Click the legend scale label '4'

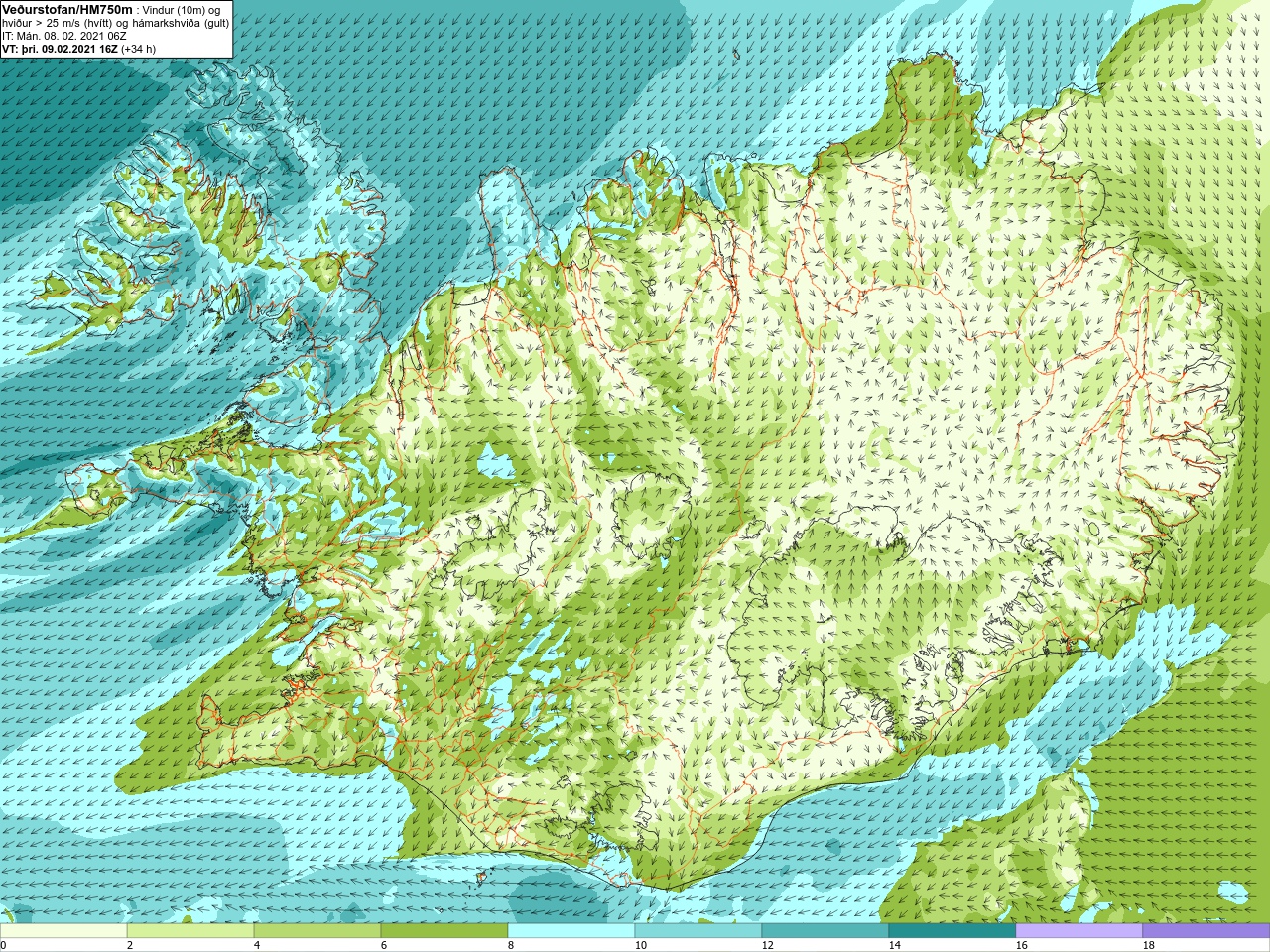(256, 945)
